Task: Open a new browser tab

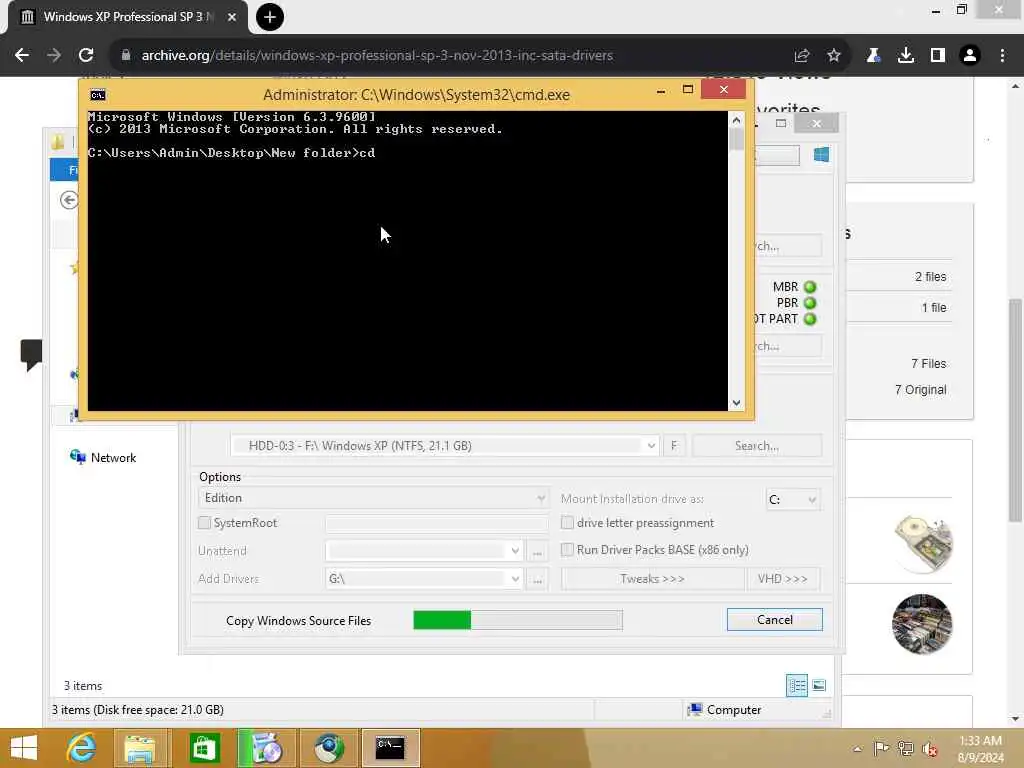Action: [x=270, y=17]
